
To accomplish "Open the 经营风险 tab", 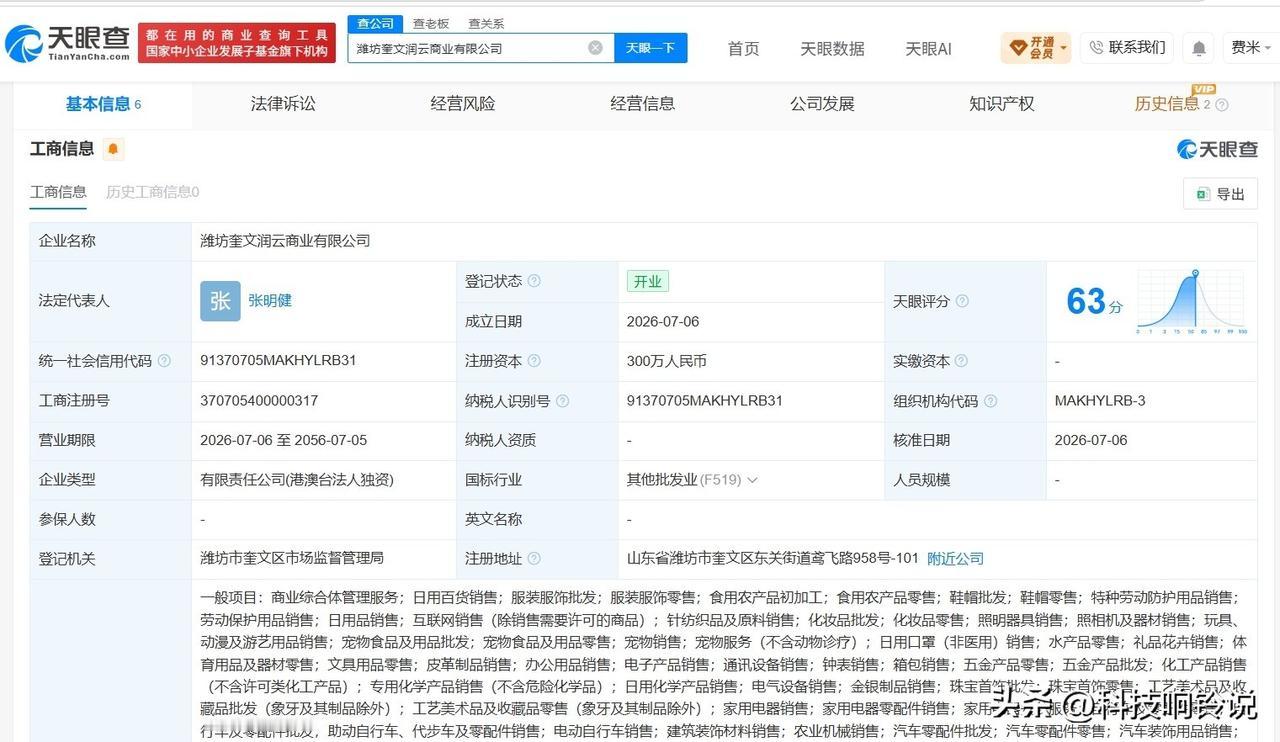I will tap(463, 104).
